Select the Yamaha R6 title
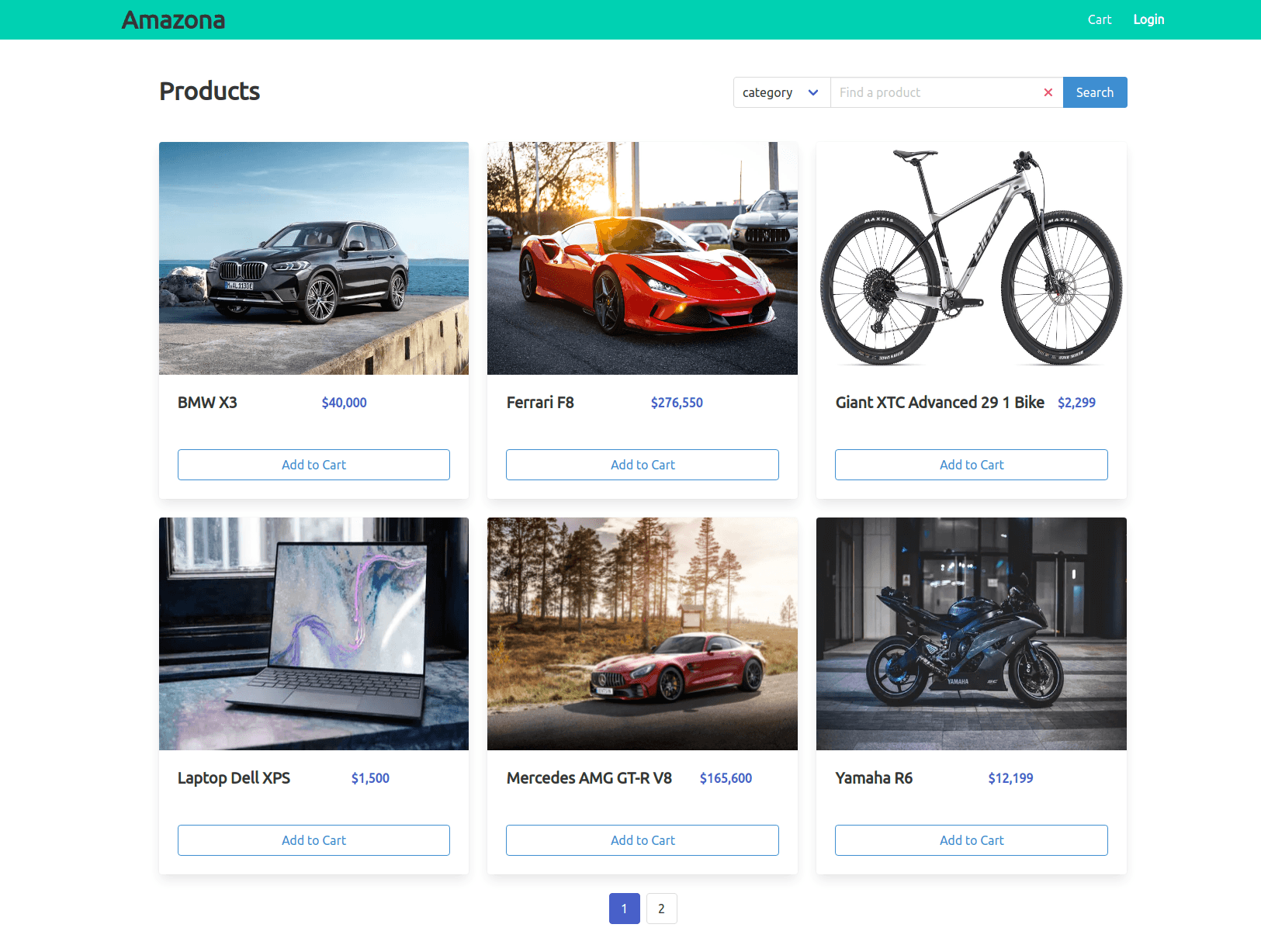The height and width of the screenshot is (952, 1261). [874, 778]
